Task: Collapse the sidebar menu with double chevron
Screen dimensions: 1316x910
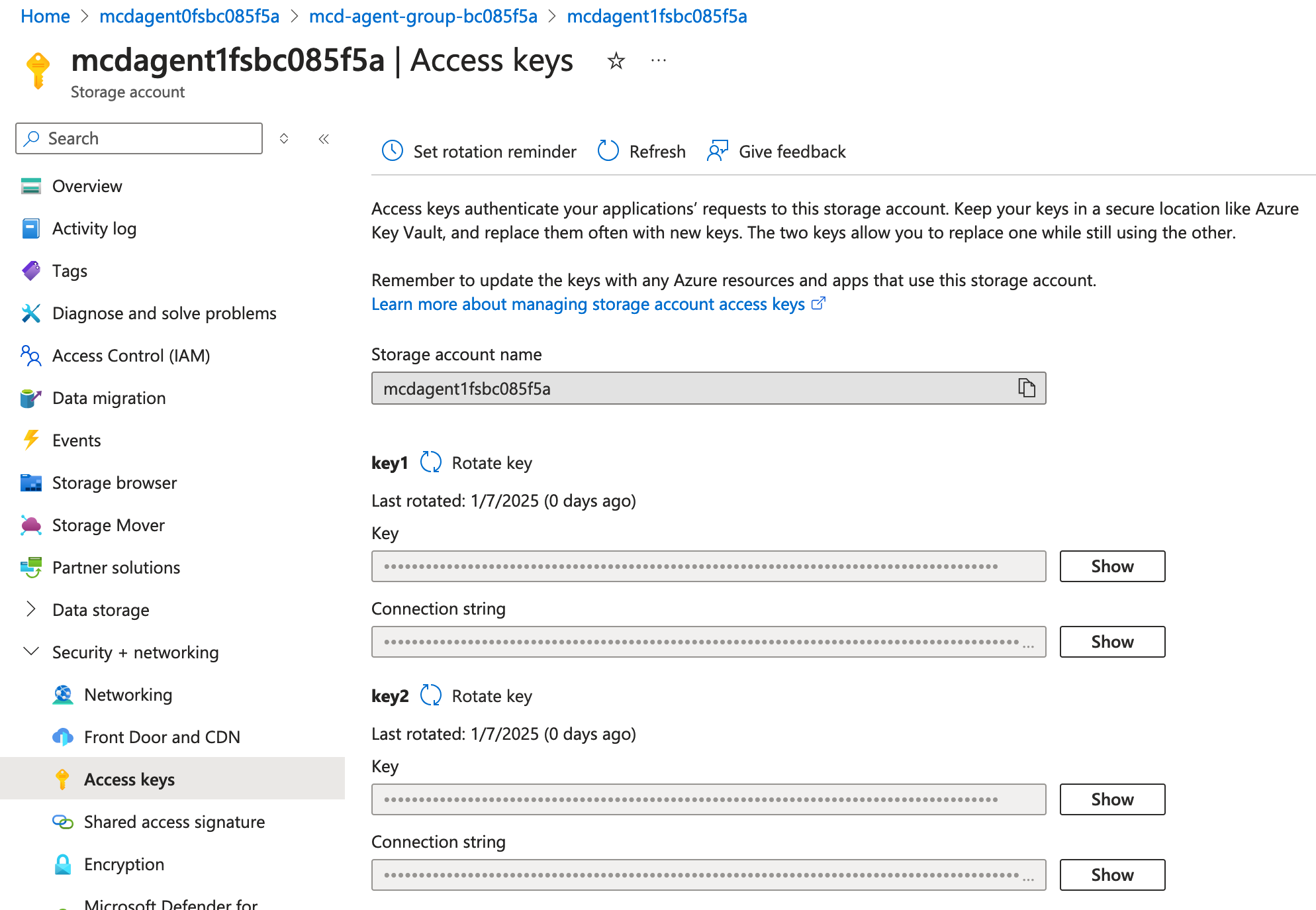Action: (324, 138)
